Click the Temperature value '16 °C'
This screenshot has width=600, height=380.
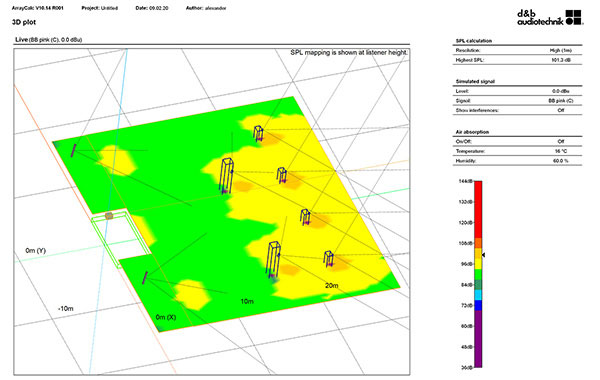pyautogui.click(x=561, y=151)
